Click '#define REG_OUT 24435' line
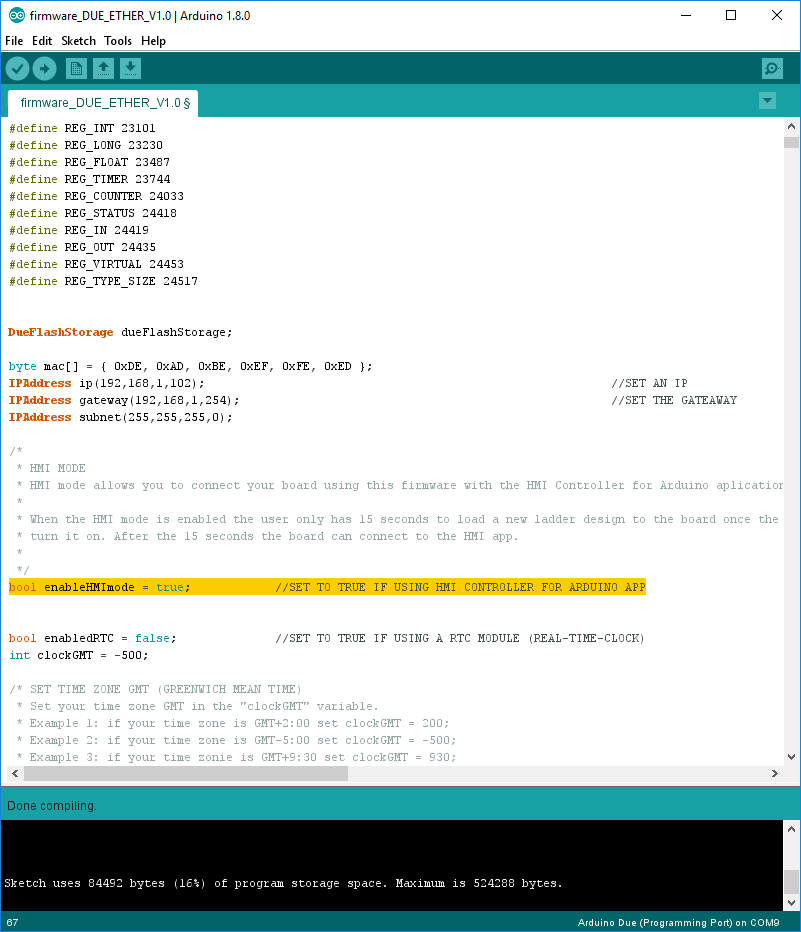This screenshot has height=932, width=801. pyautogui.click(x=82, y=247)
